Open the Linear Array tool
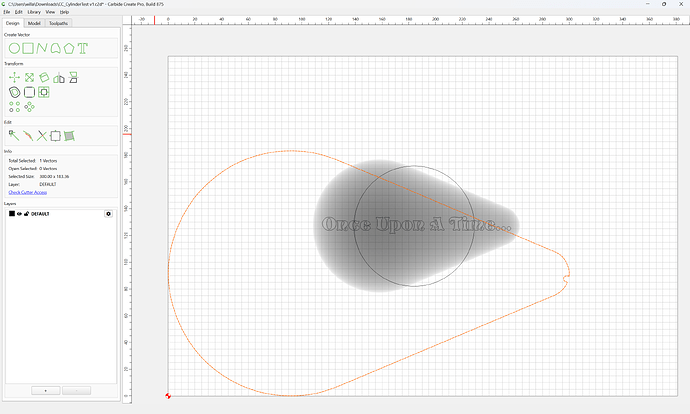690x414 pixels. 14,106
